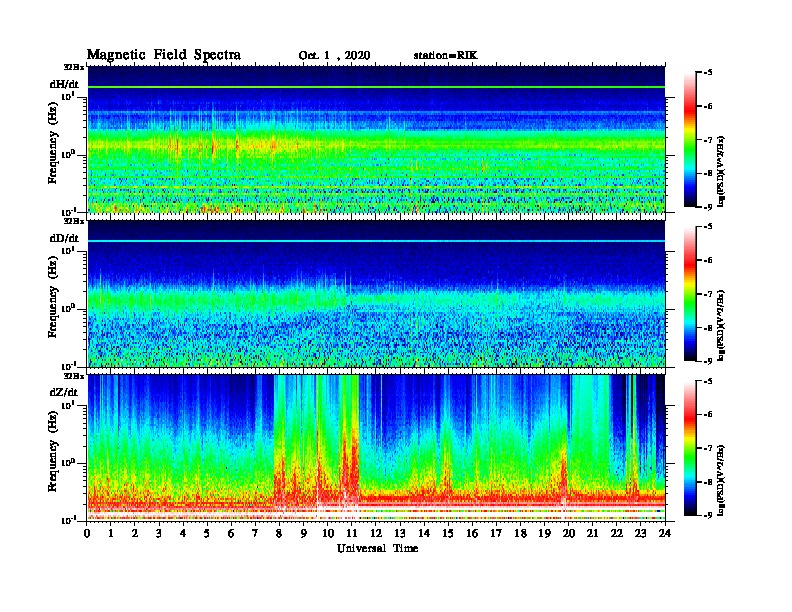792x612 pixels.
Task: Click the cyan horizontal line in dD/dt plot
Action: pyautogui.click(x=376, y=241)
